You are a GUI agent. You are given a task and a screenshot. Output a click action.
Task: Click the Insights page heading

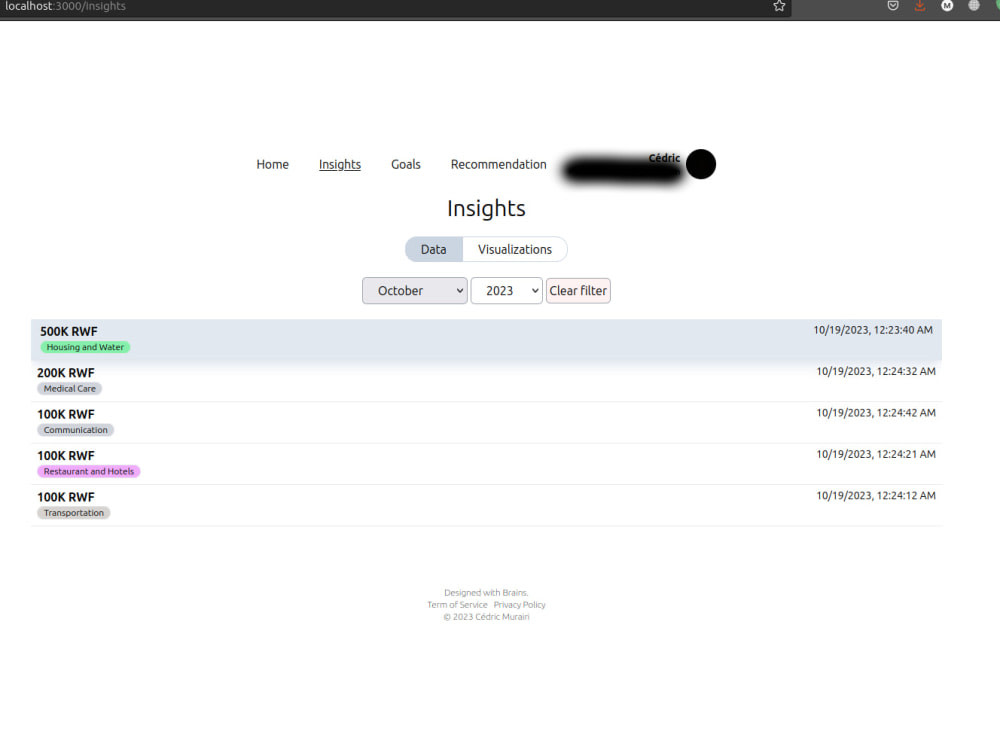(486, 209)
